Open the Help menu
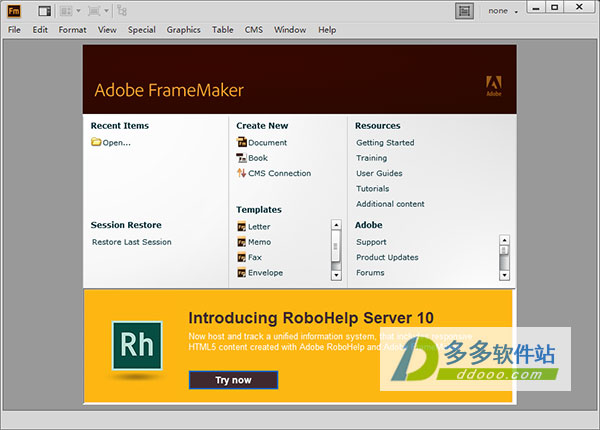The height and width of the screenshot is (430, 600). pos(327,29)
